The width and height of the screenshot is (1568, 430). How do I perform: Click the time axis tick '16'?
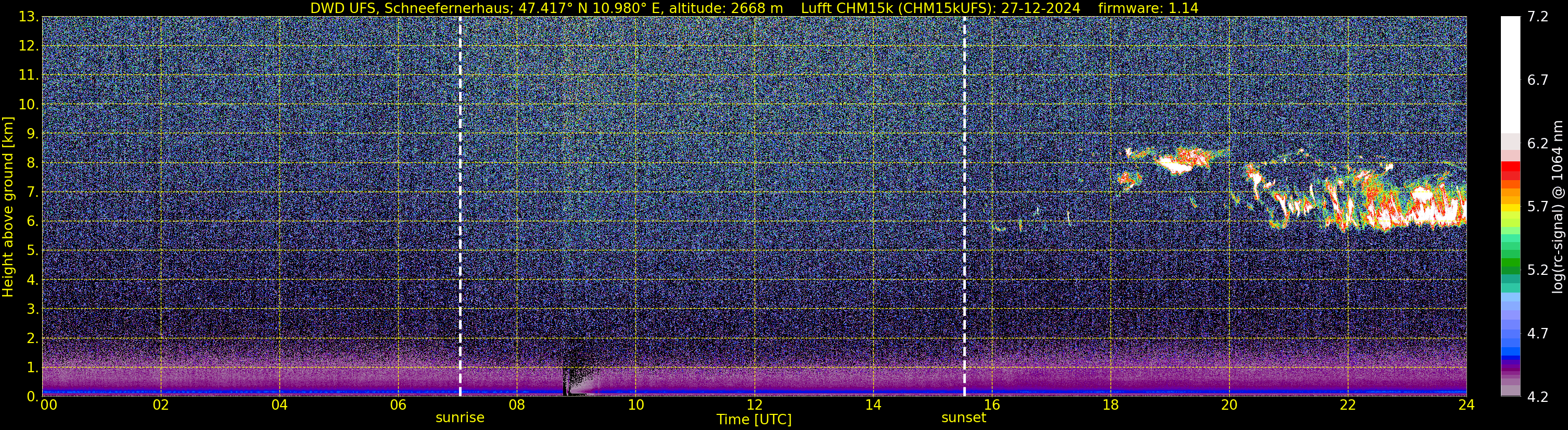(991, 405)
